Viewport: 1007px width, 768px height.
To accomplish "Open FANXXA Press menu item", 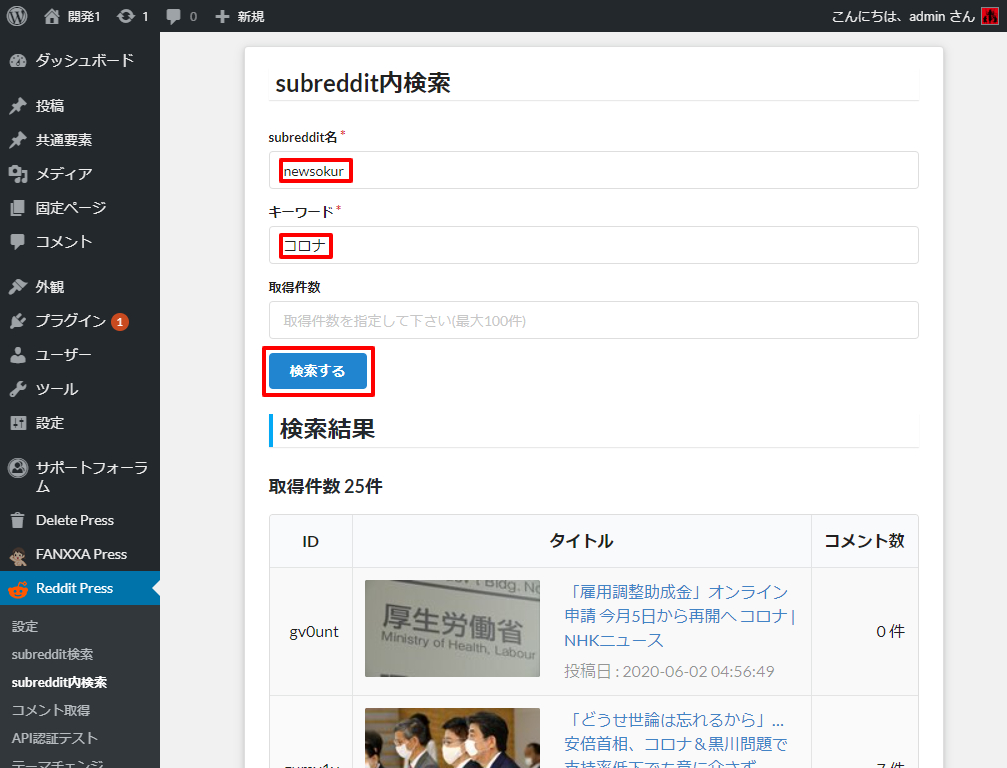I will click(x=80, y=554).
